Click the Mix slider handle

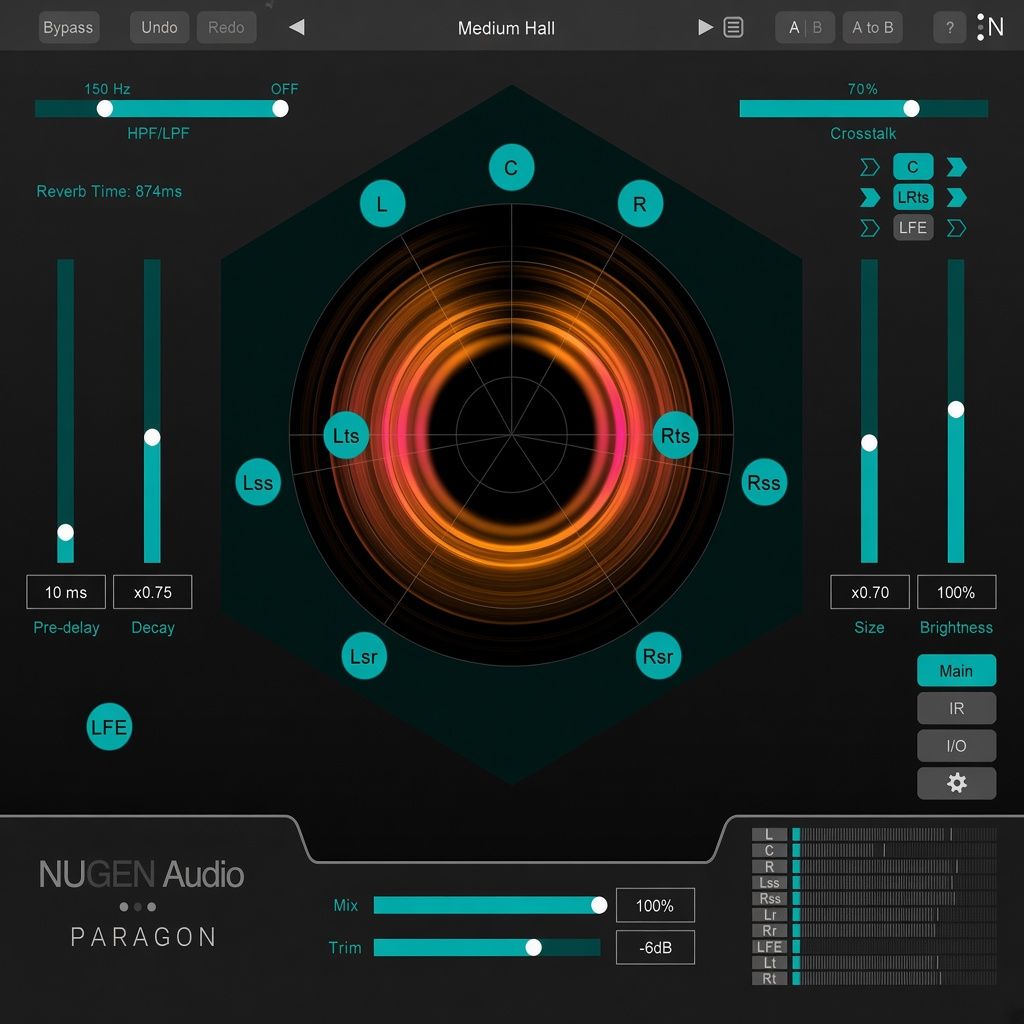coord(599,904)
